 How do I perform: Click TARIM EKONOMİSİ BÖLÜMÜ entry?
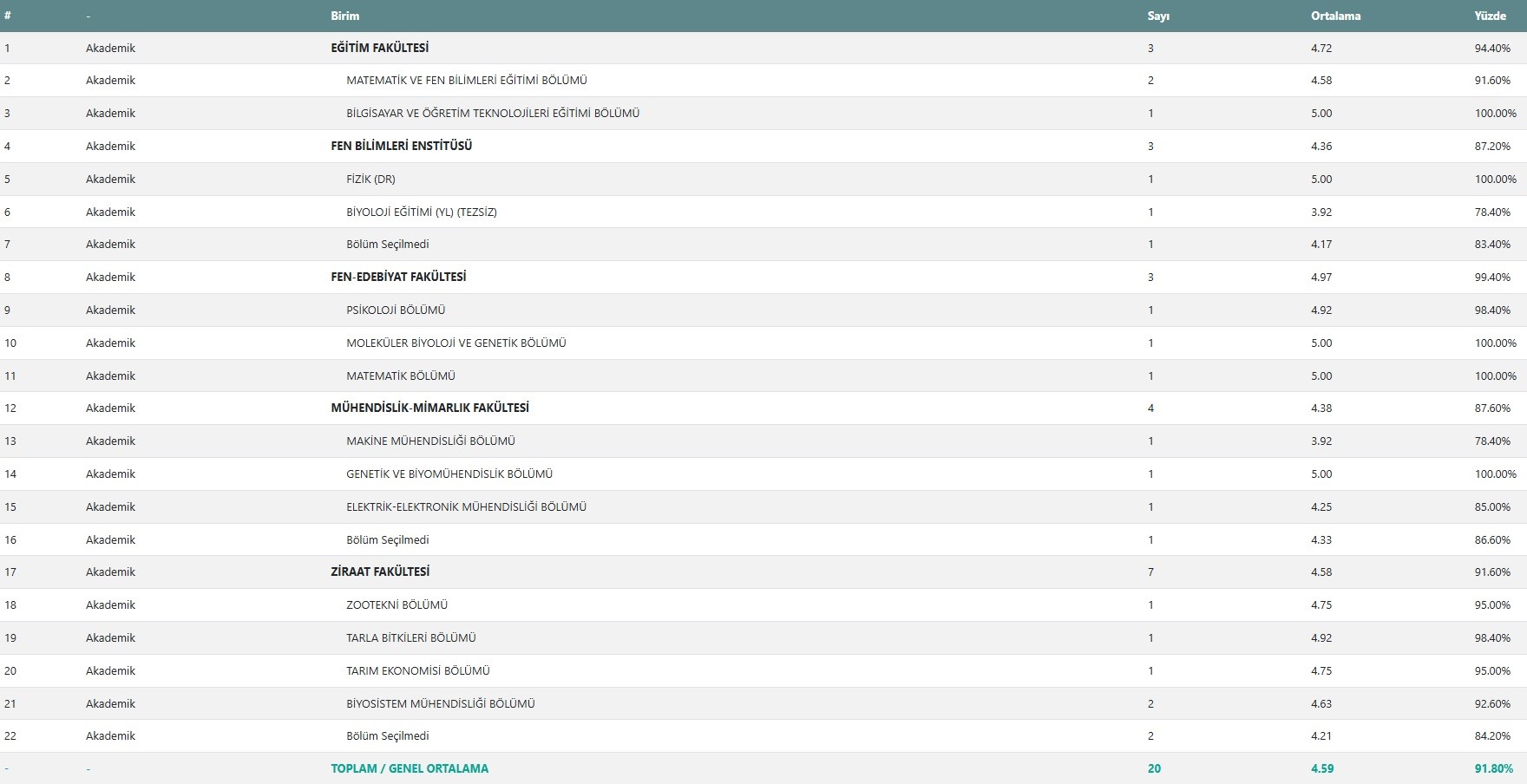tap(418, 670)
